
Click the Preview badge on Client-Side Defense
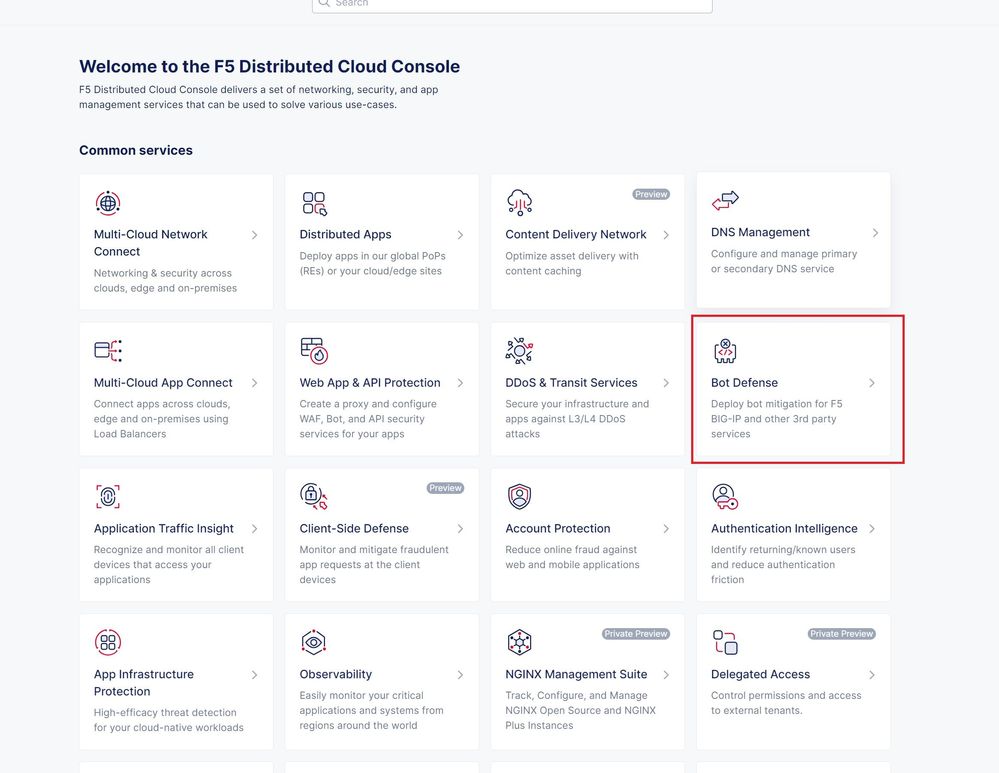point(445,488)
